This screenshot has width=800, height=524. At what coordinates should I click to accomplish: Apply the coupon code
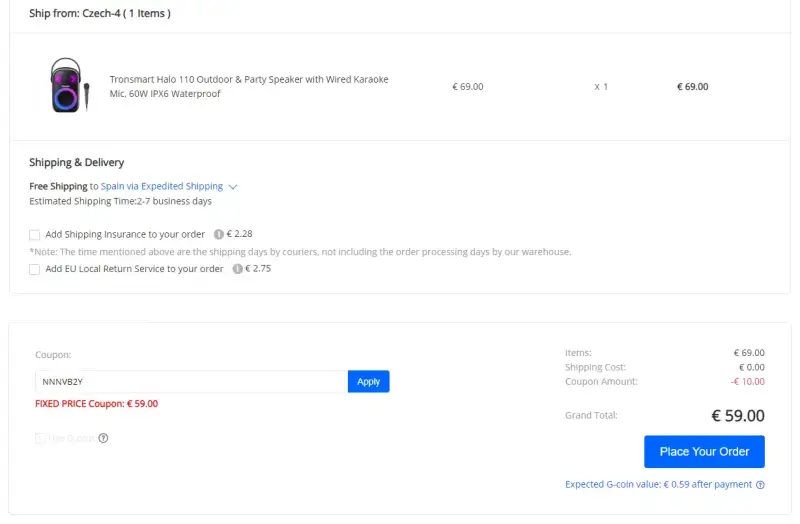[x=368, y=382]
